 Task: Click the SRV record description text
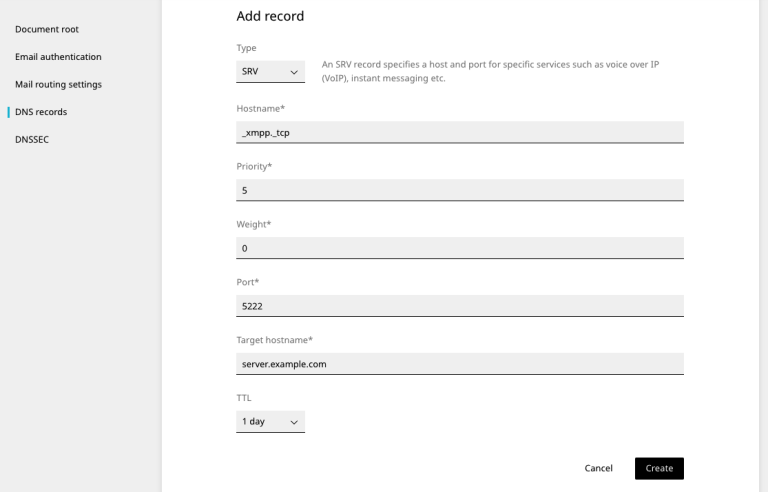point(490,72)
